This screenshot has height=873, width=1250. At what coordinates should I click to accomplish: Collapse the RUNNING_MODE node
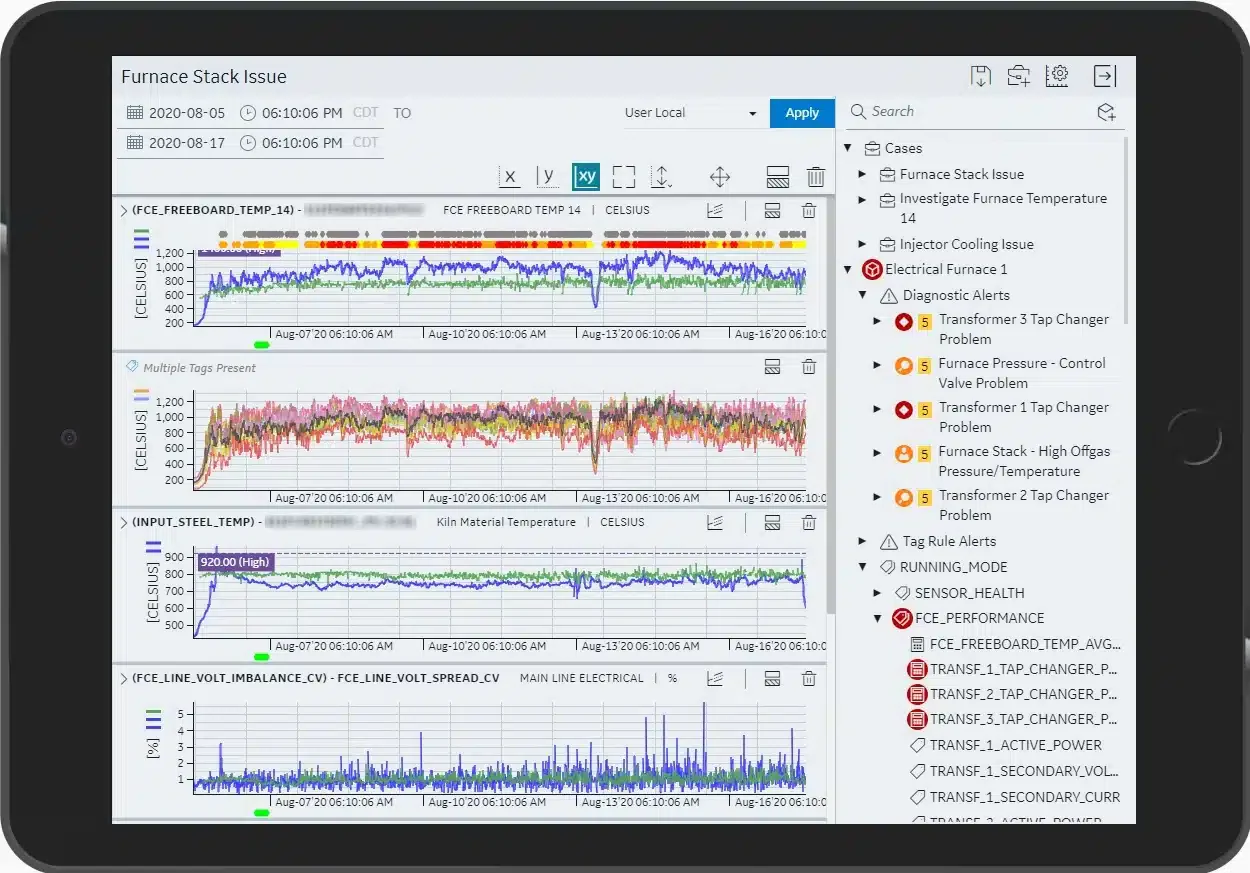[863, 567]
